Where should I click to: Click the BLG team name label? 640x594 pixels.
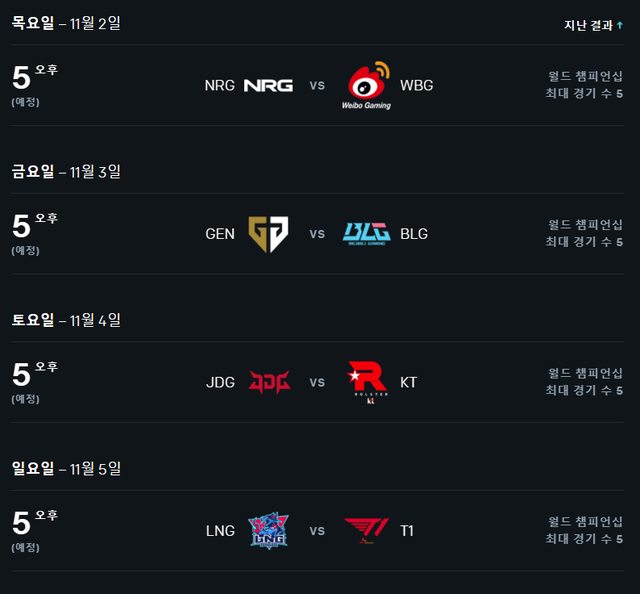click(x=413, y=234)
